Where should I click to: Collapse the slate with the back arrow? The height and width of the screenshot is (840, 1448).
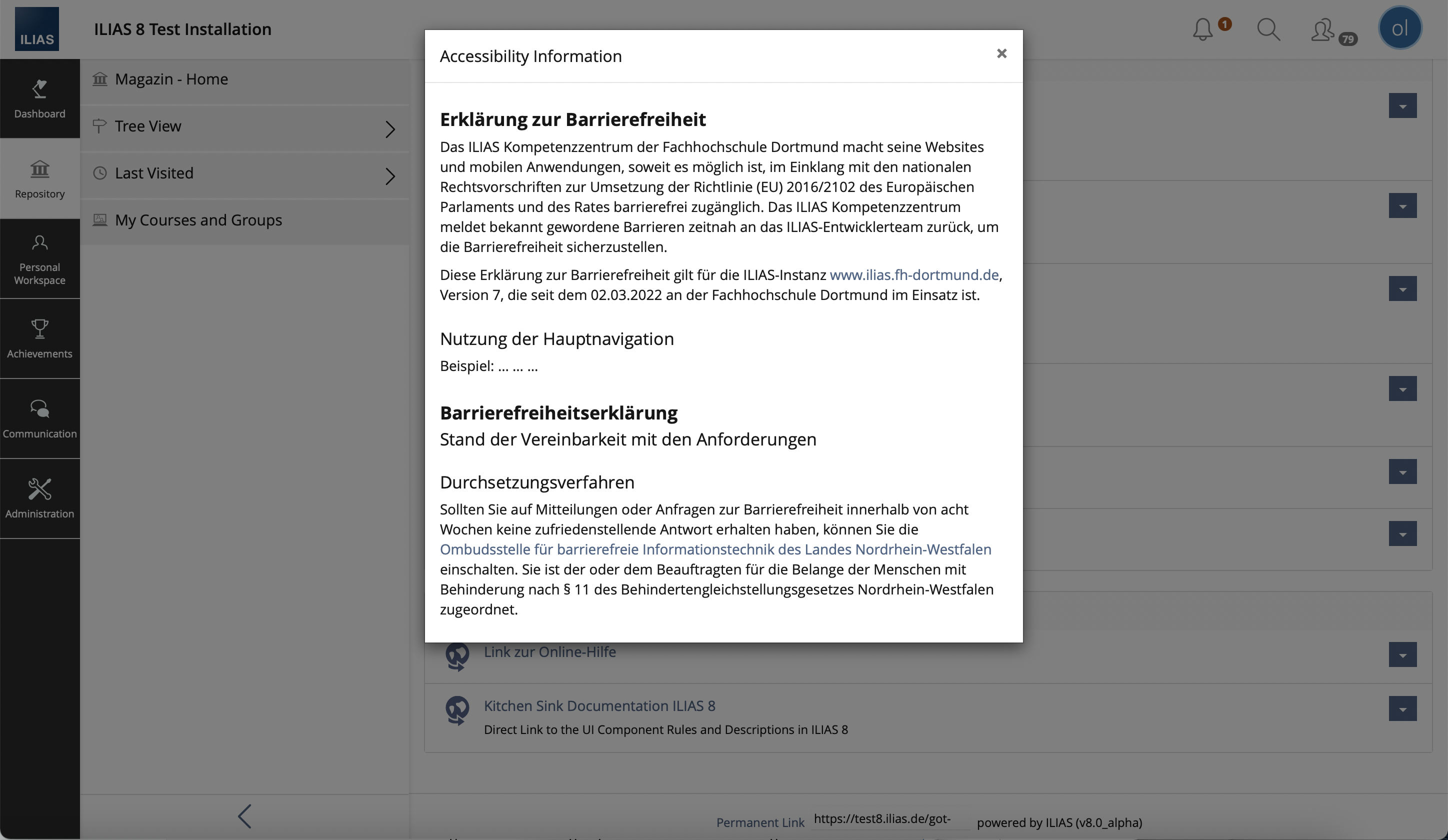[245, 816]
